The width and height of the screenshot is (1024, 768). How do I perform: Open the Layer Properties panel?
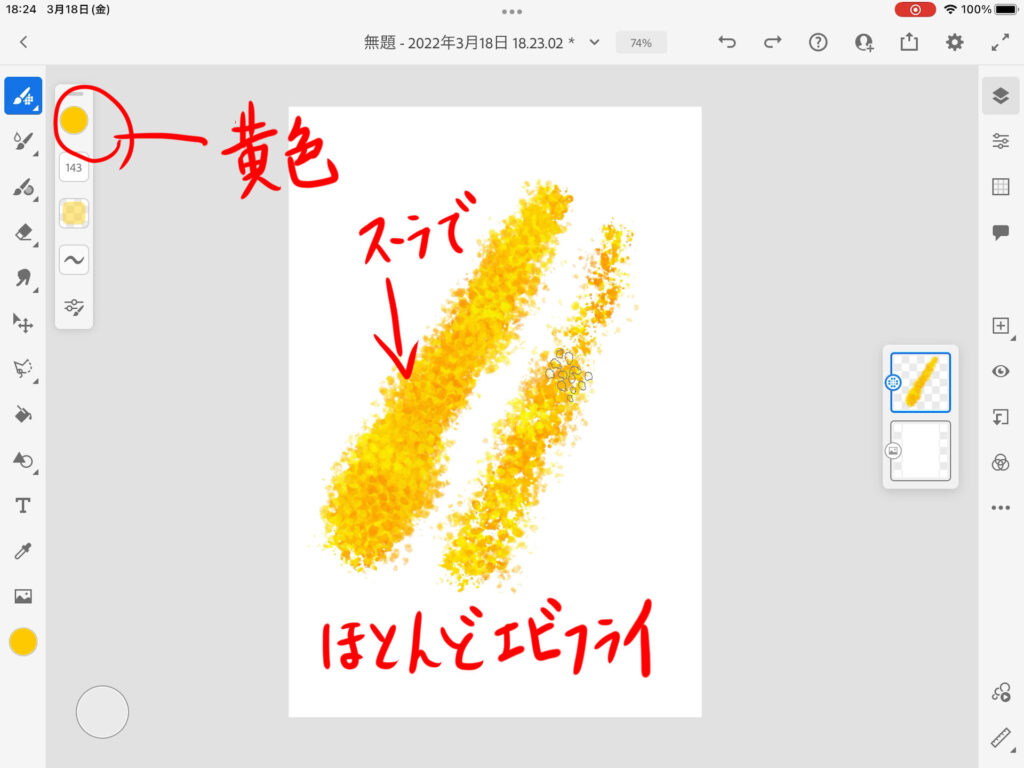pyautogui.click(x=1000, y=141)
